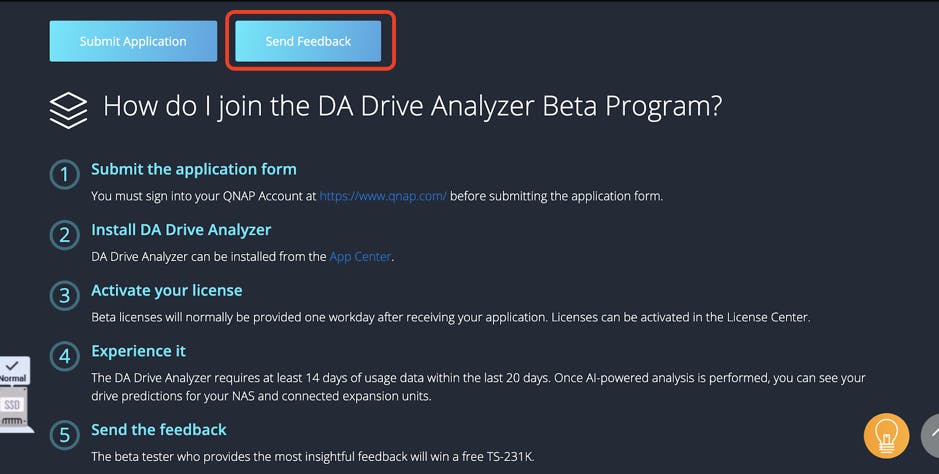Select the 'Send the feedback' step heading
This screenshot has width=939, height=474.
(x=159, y=429)
